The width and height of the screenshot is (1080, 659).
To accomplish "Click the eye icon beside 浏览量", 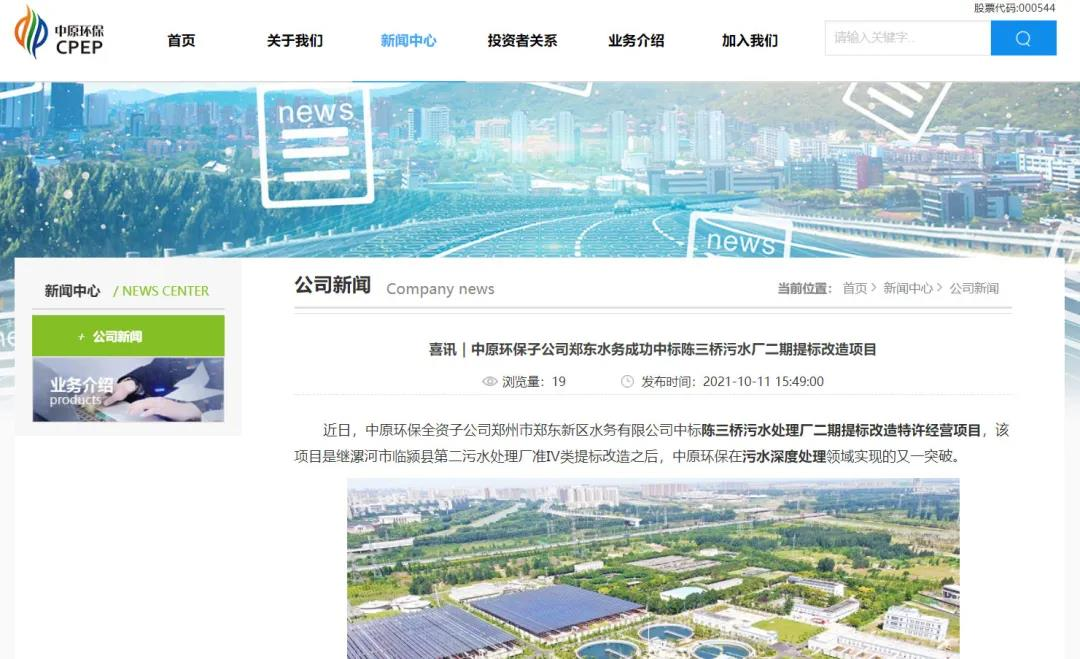I will [489, 381].
